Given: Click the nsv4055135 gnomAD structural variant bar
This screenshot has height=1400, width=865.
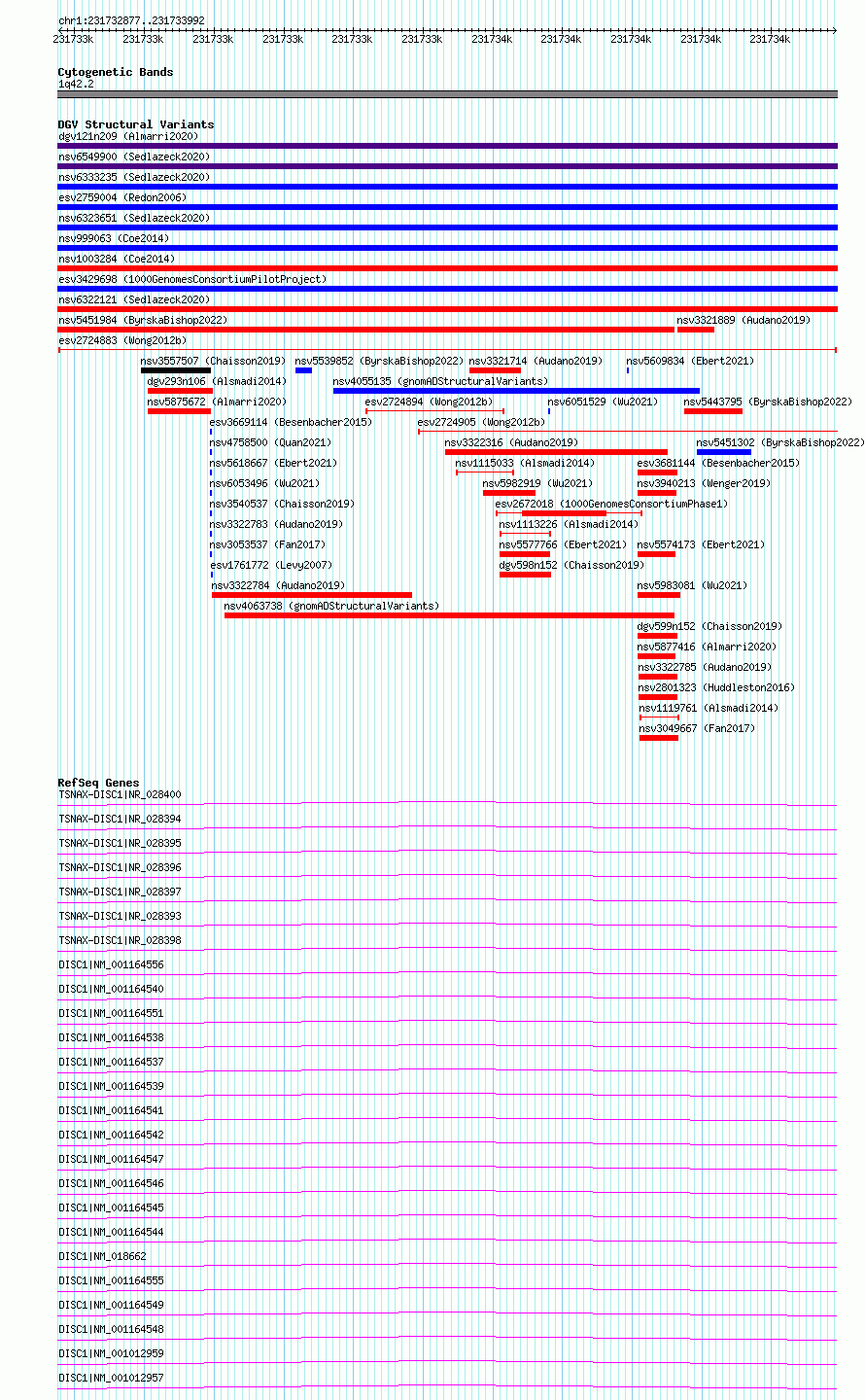Looking at the screenshot, I should 516,390.
